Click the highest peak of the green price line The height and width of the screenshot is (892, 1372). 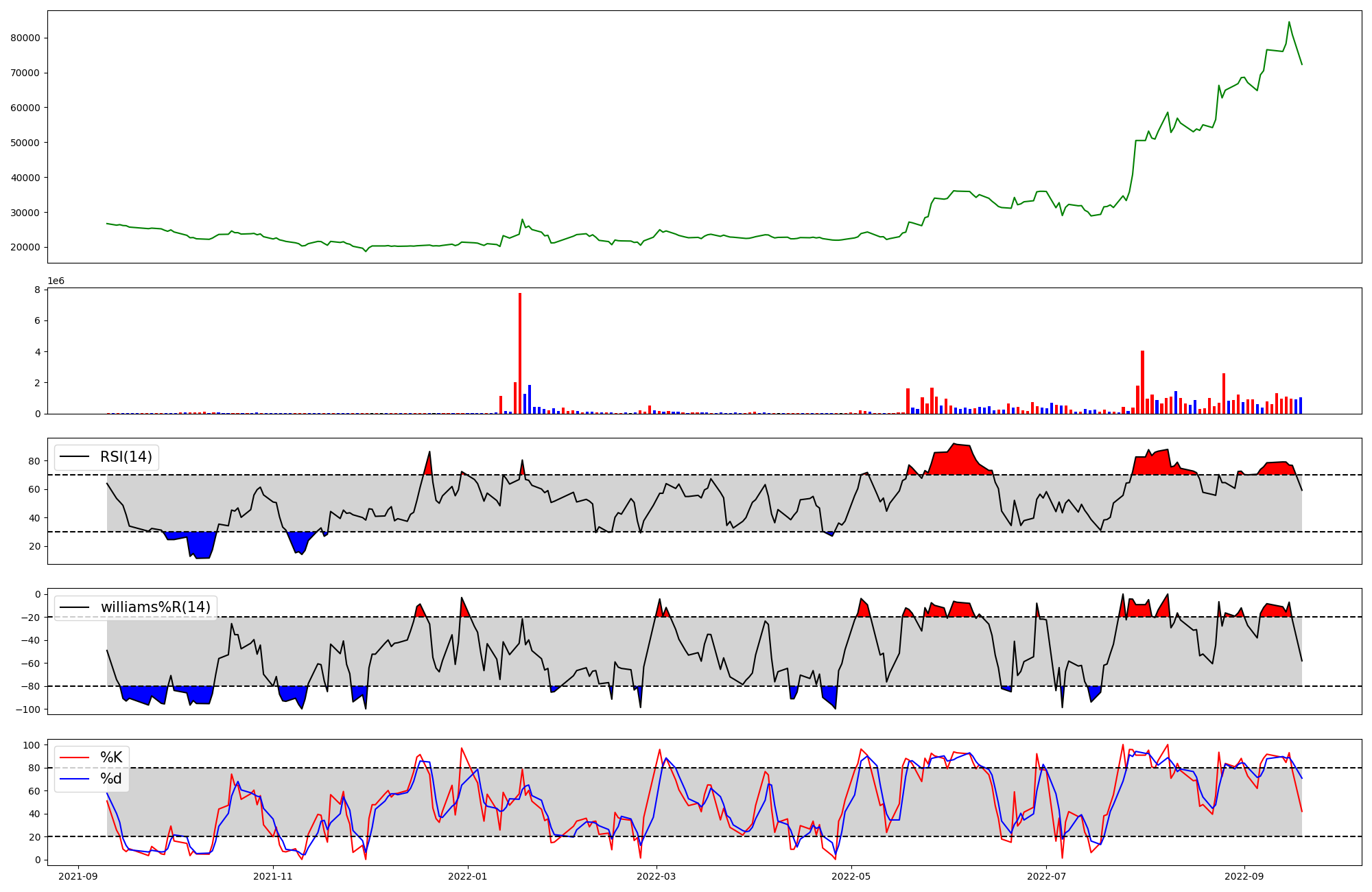click(1288, 23)
